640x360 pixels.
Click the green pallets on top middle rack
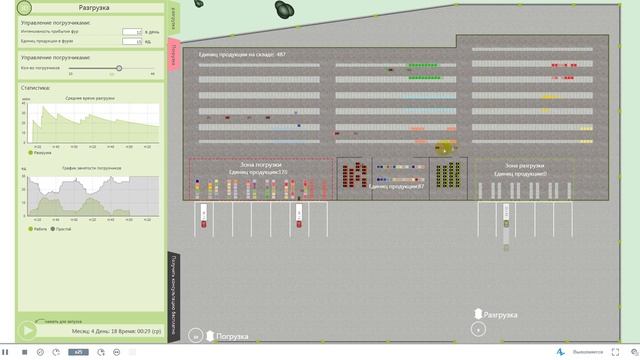click(x=423, y=65)
